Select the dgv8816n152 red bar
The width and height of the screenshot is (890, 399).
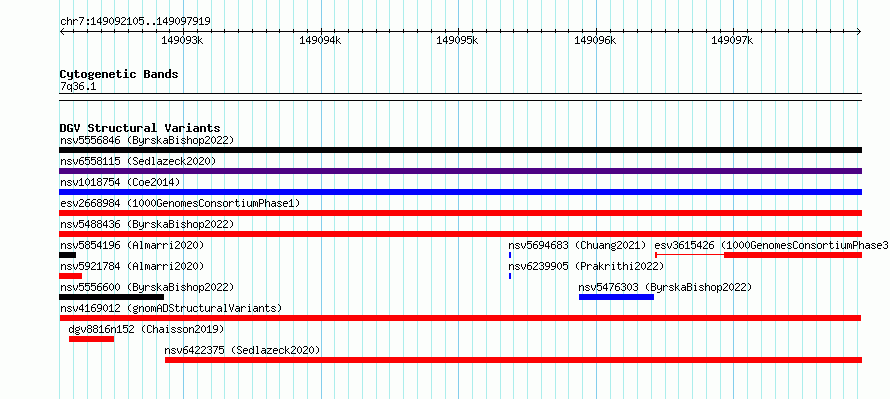[x=91, y=339]
